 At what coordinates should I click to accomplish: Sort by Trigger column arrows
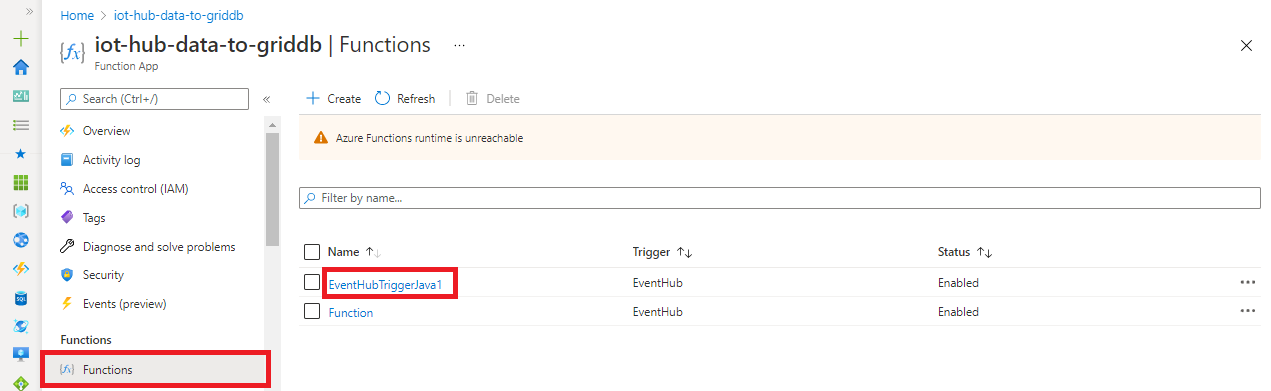[687, 252]
